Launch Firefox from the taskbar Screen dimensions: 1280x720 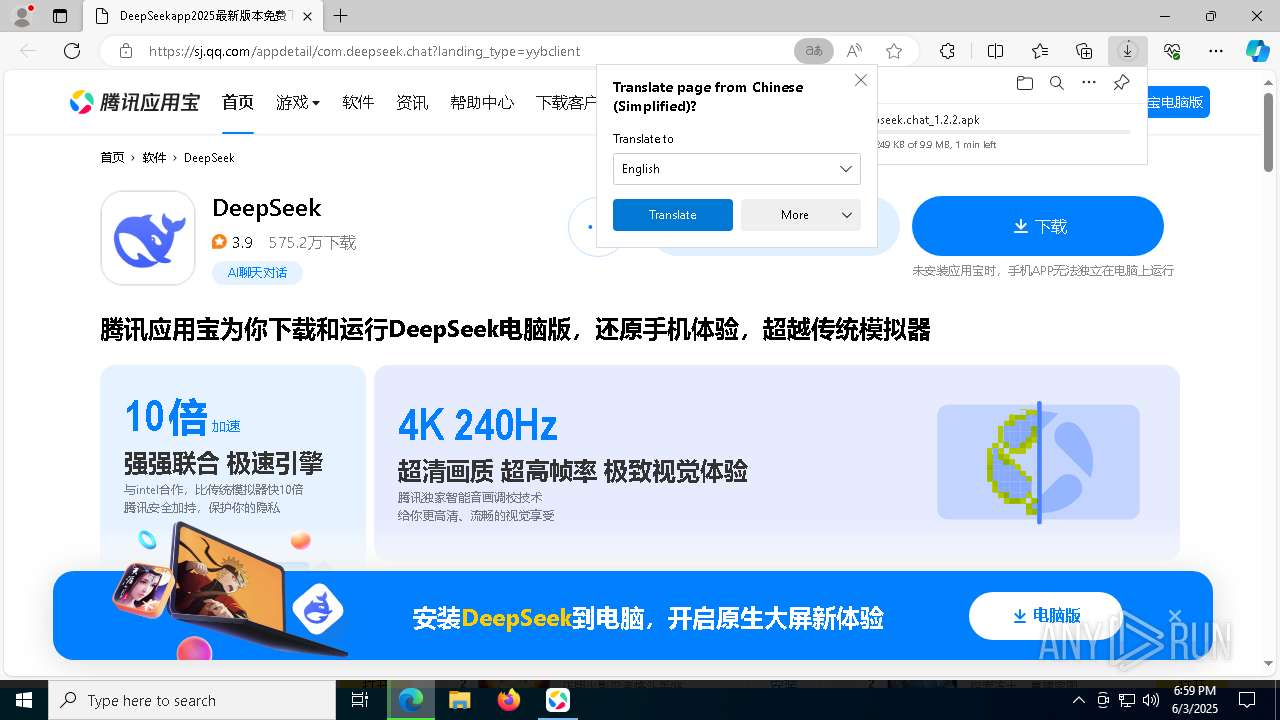coord(509,700)
